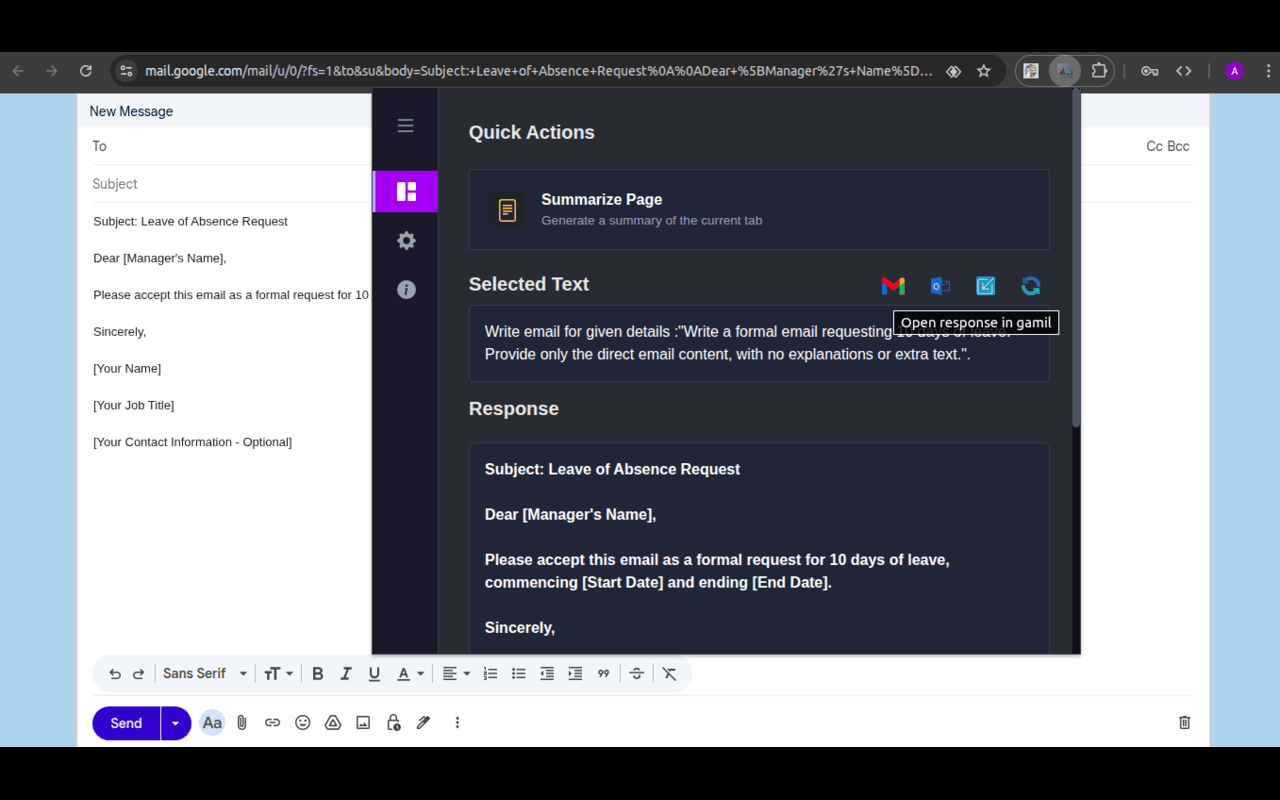This screenshot has width=1280, height=800.
Task: Open the text size dropdown
Action: (x=278, y=674)
